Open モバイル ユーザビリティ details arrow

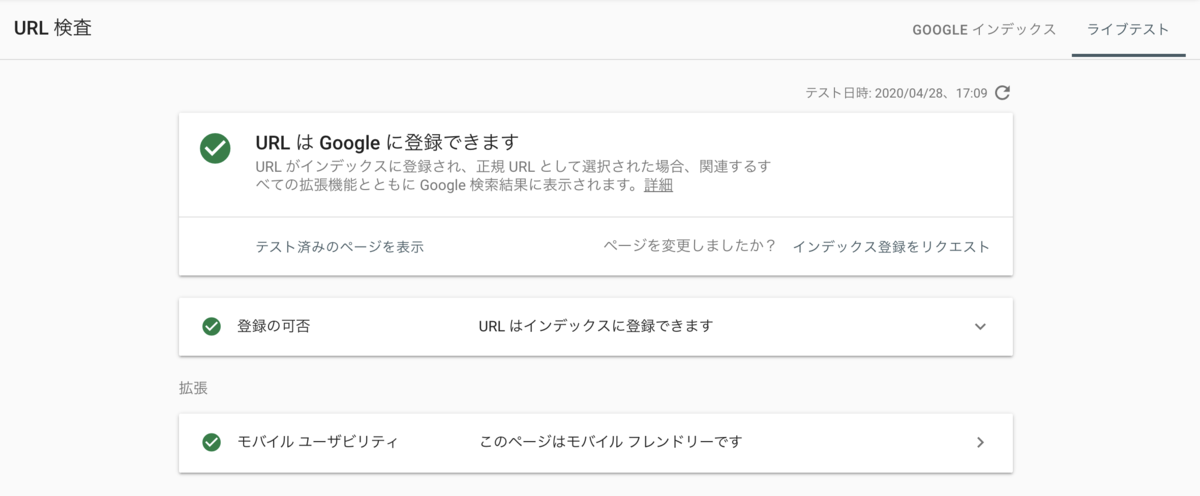(x=980, y=442)
